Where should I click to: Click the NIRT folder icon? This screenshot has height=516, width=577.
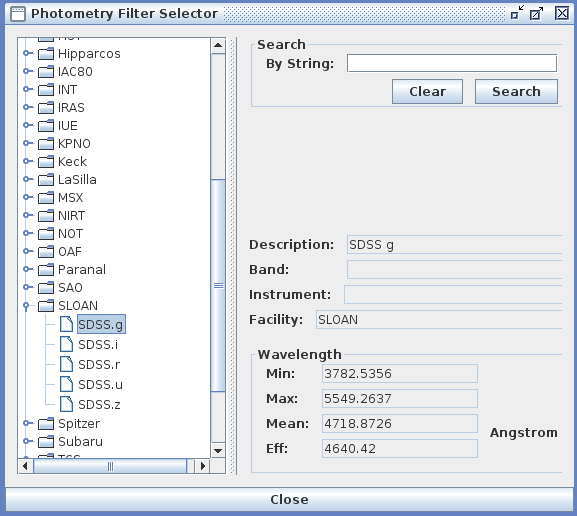(46, 216)
